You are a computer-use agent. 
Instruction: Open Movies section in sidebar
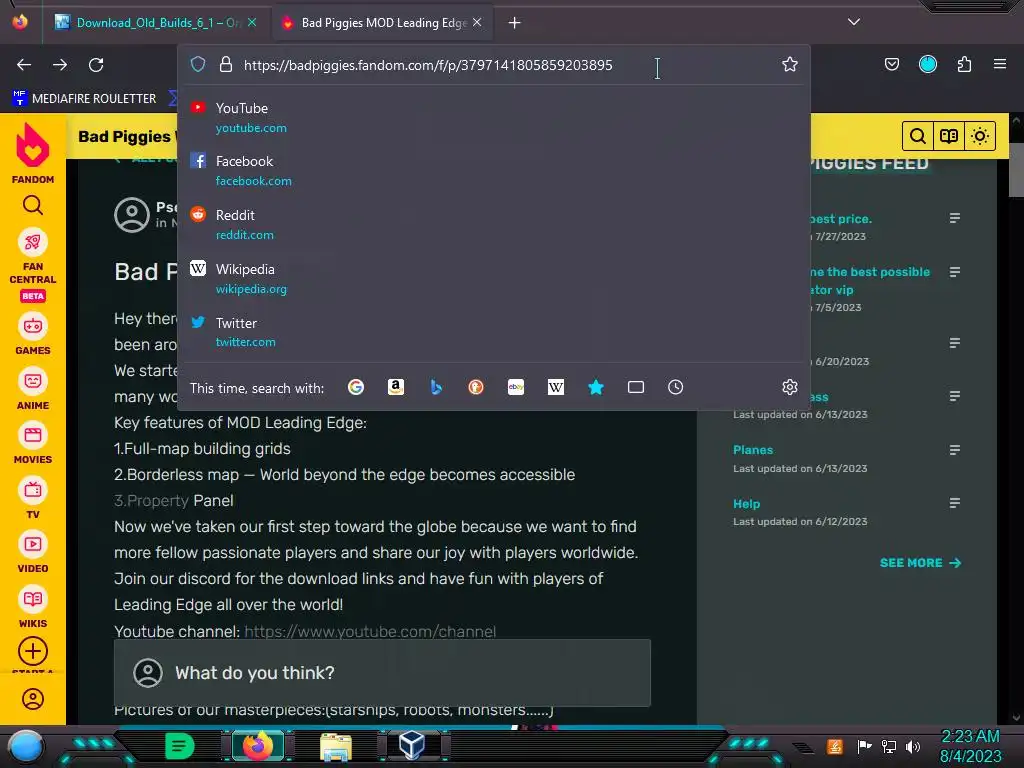(33, 443)
